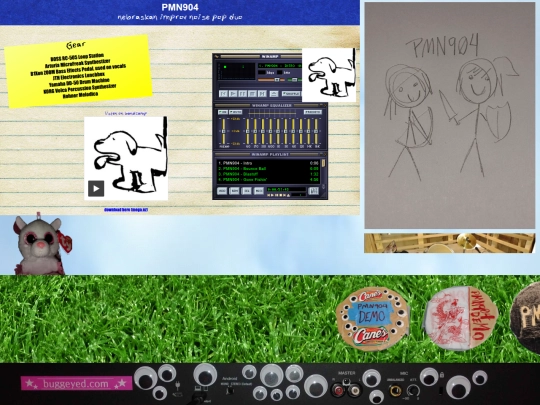This screenshot has width=540, height=405.
Task: Click Winamp pause button
Action: coord(243,94)
